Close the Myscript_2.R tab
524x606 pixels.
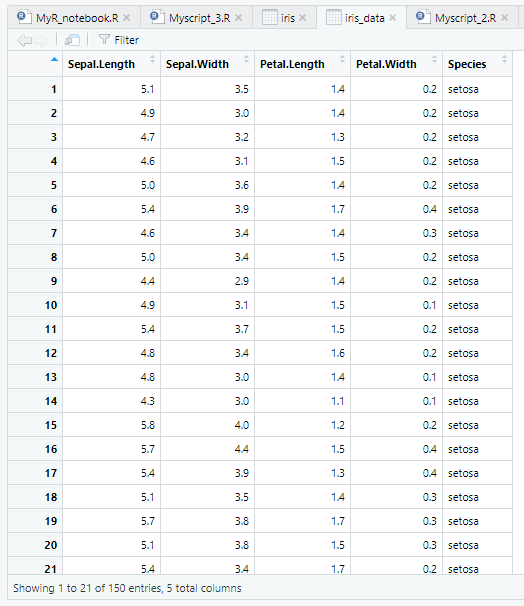tap(505, 18)
